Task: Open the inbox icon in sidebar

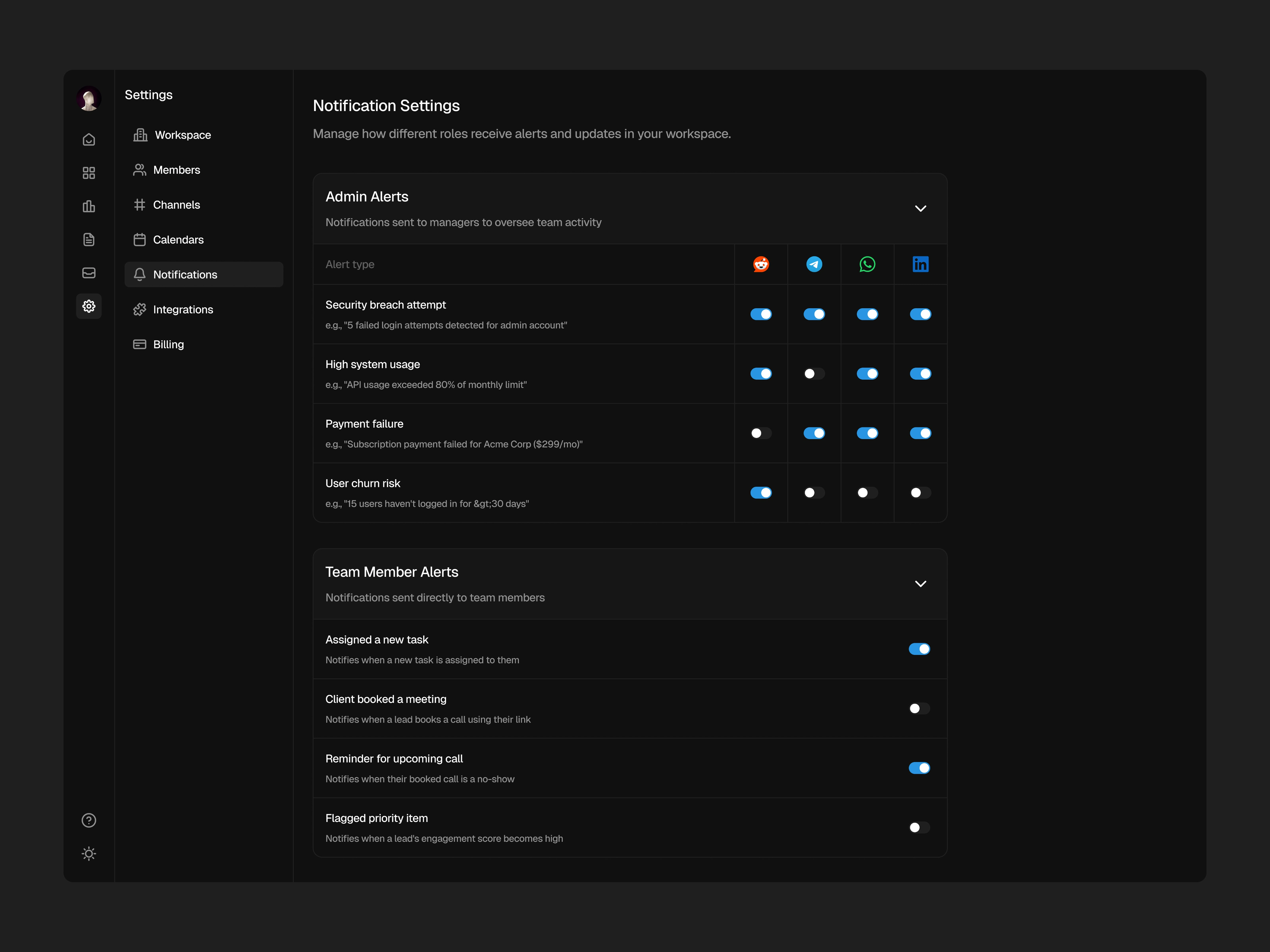Action: 89,273
